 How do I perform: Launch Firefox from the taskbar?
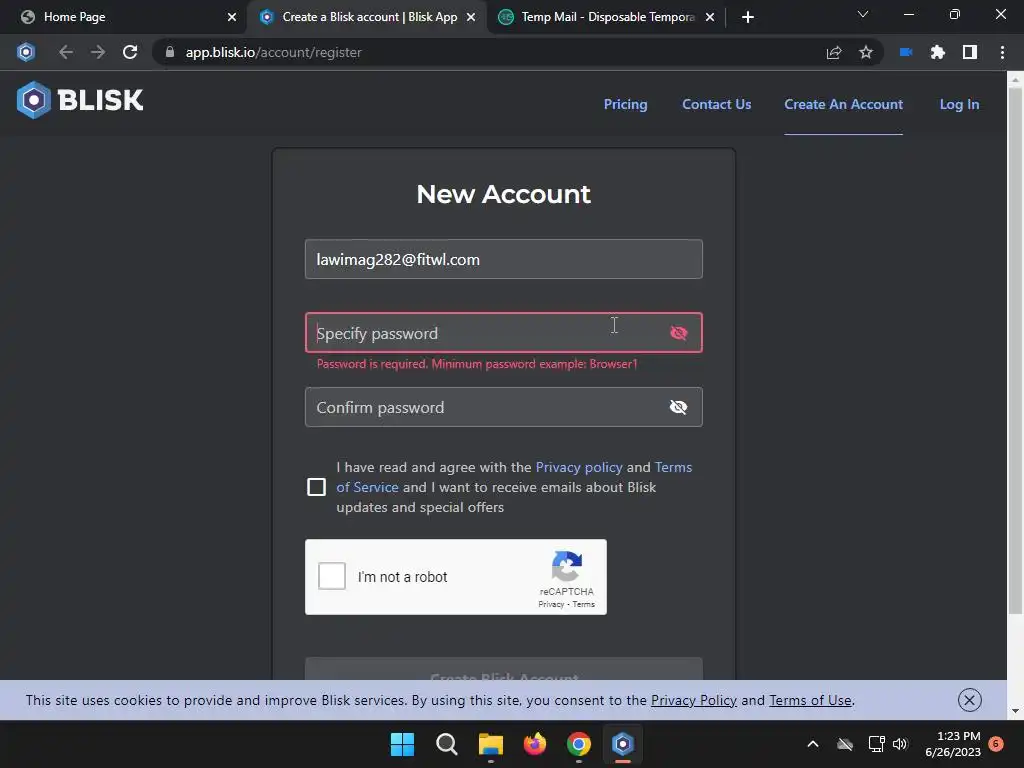(535, 744)
